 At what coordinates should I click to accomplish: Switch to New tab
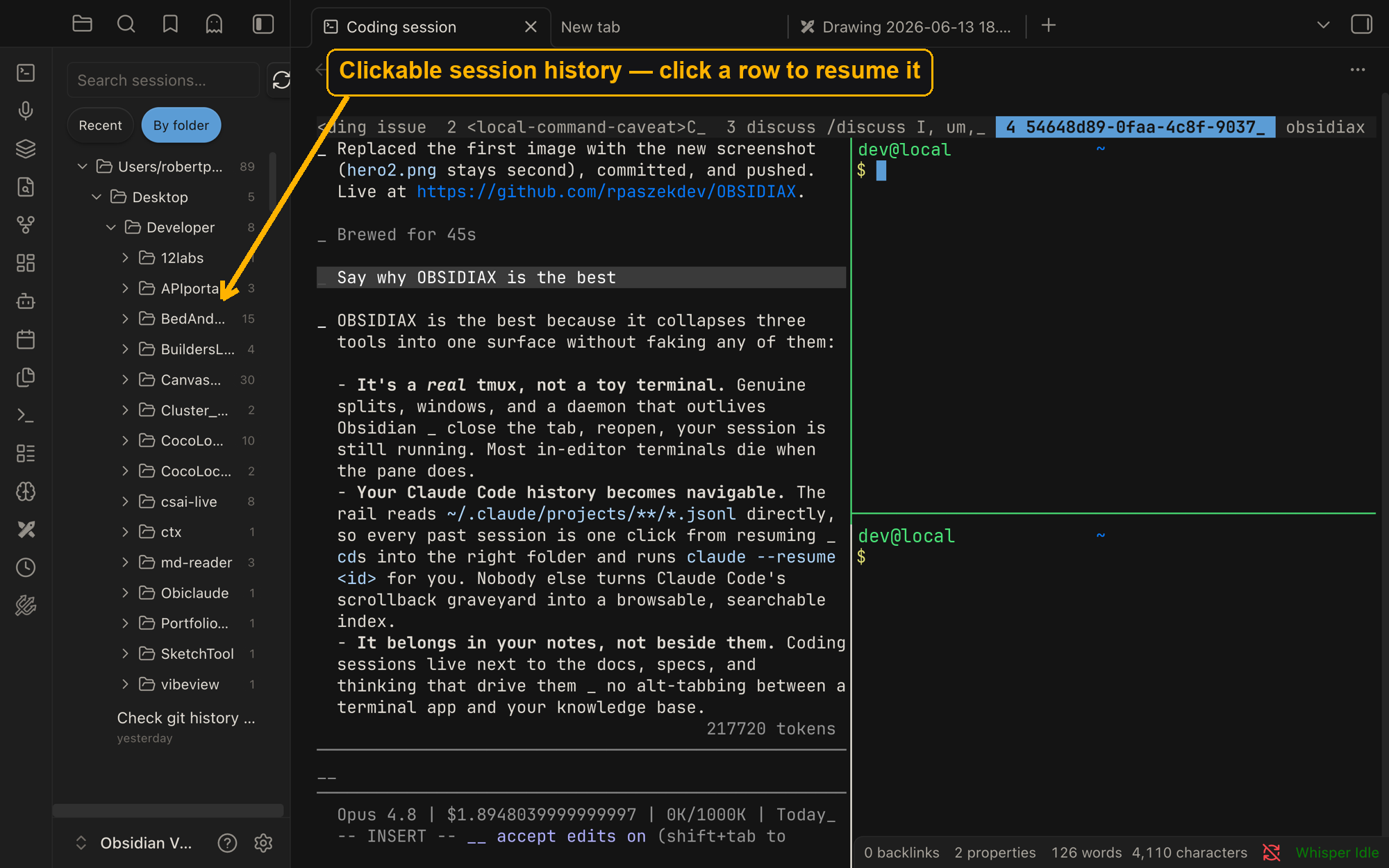click(x=590, y=27)
